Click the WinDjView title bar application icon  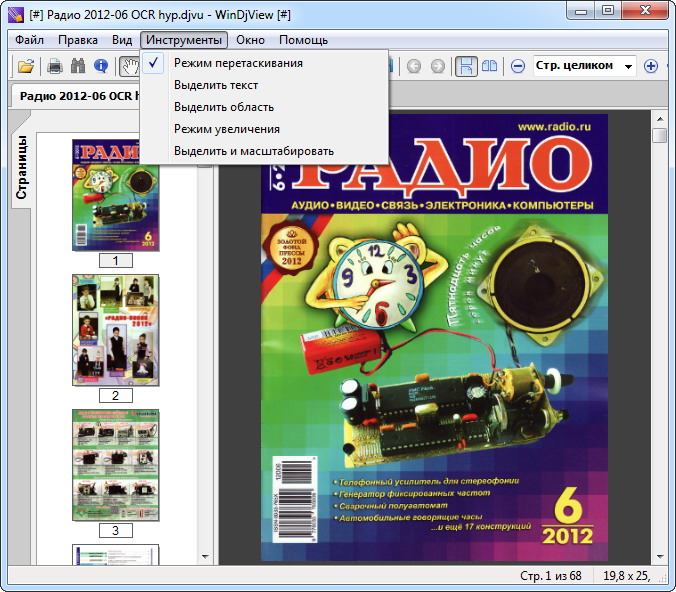tap(16, 14)
